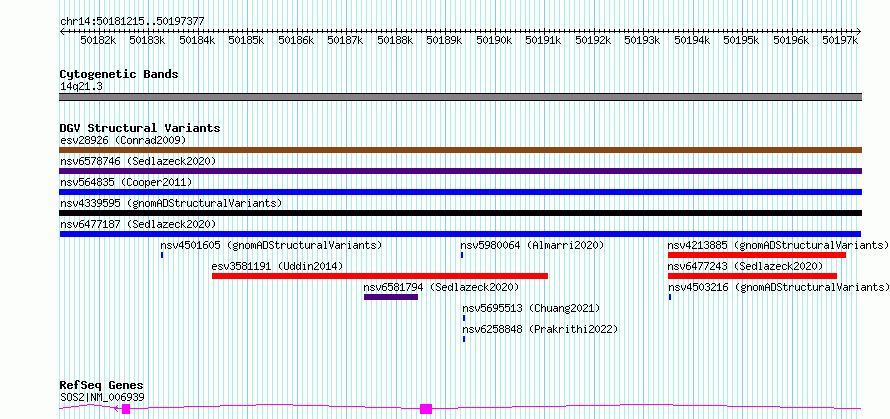Click the red nsv4213885 variant bar
Viewport: 890px width, 419px height.
pyautogui.click(x=757, y=255)
